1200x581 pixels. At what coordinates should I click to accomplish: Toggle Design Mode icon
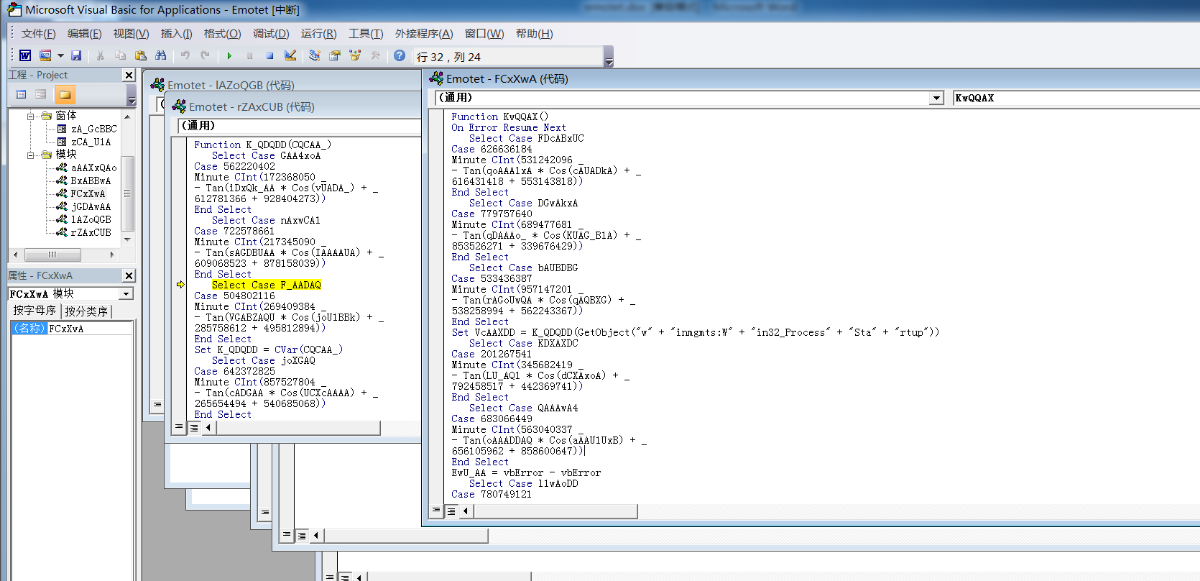[x=290, y=56]
